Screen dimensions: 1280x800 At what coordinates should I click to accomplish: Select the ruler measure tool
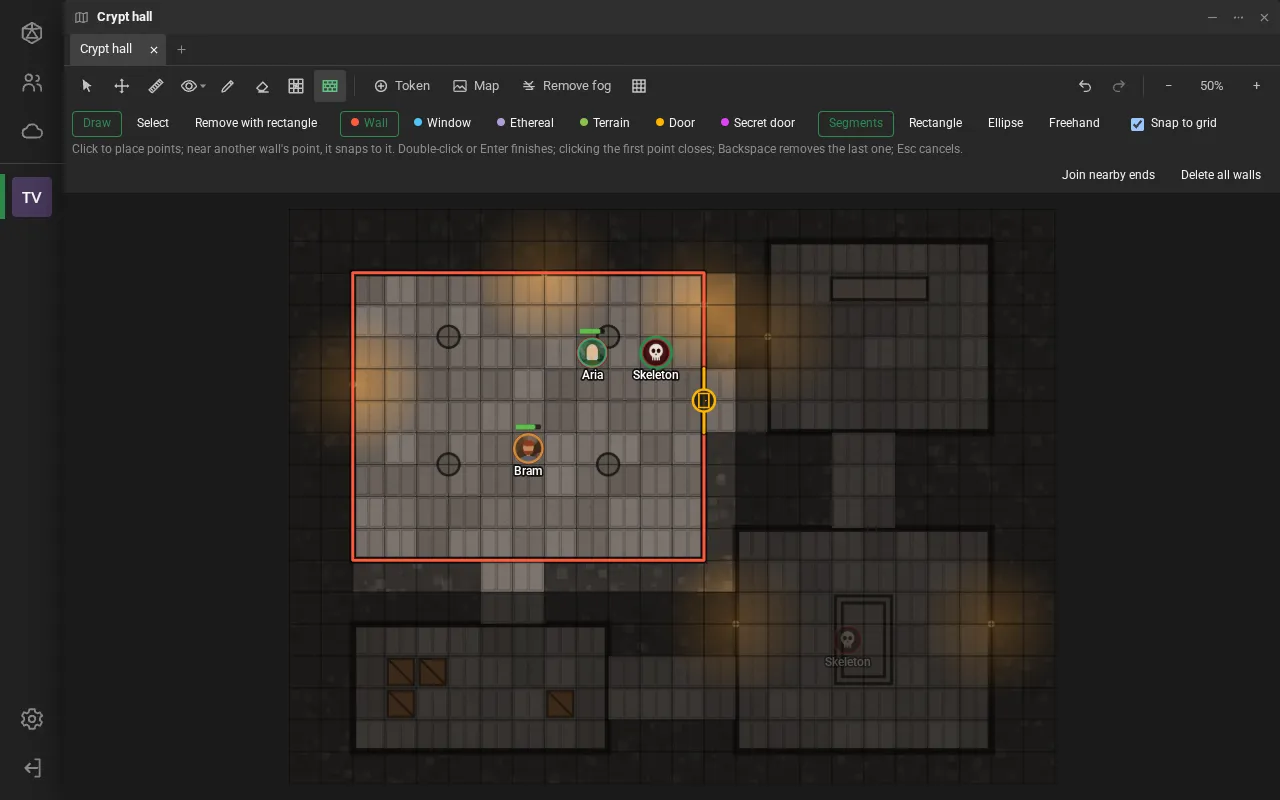click(x=156, y=86)
